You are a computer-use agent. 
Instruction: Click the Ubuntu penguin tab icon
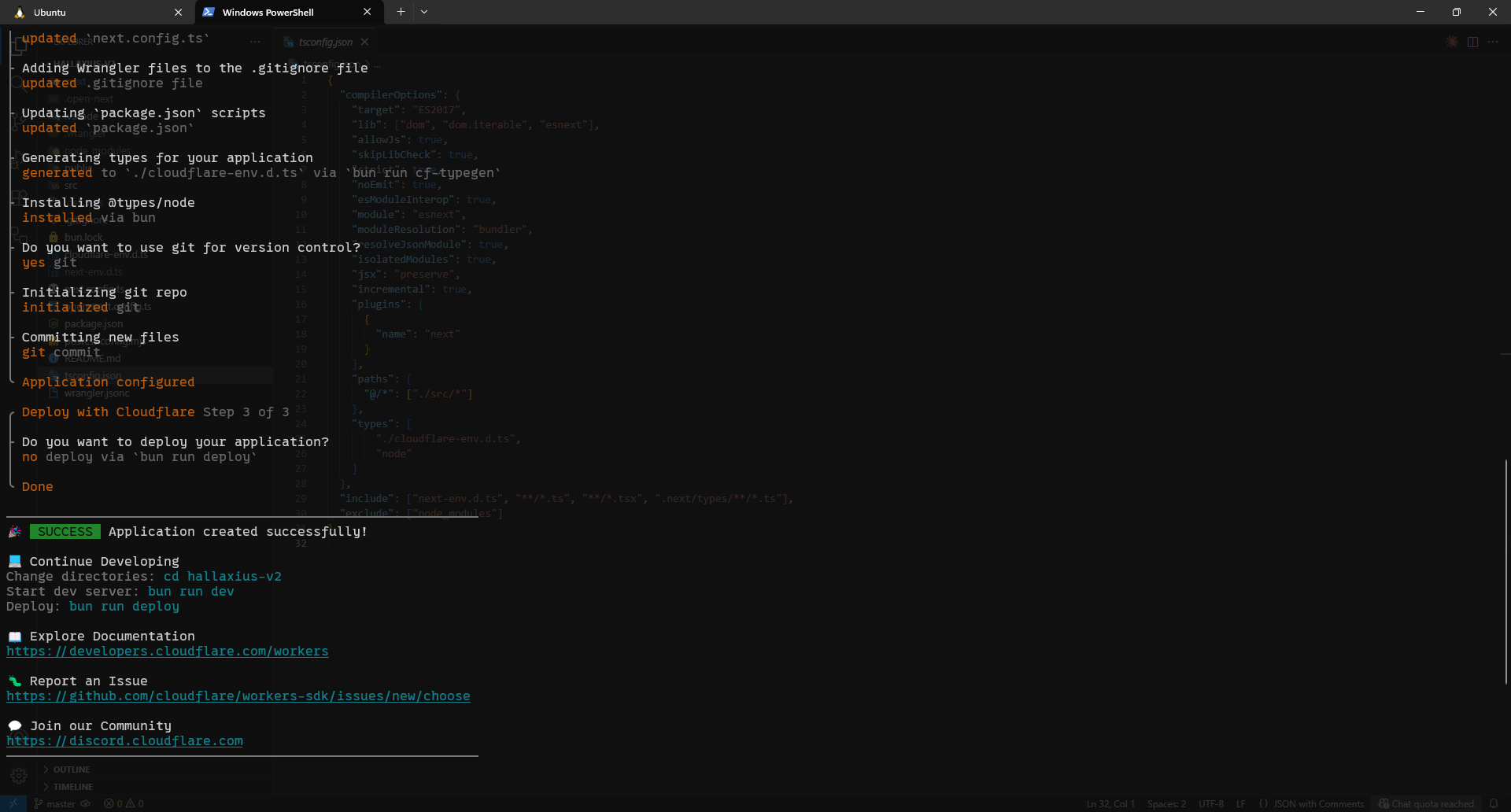[x=20, y=13]
